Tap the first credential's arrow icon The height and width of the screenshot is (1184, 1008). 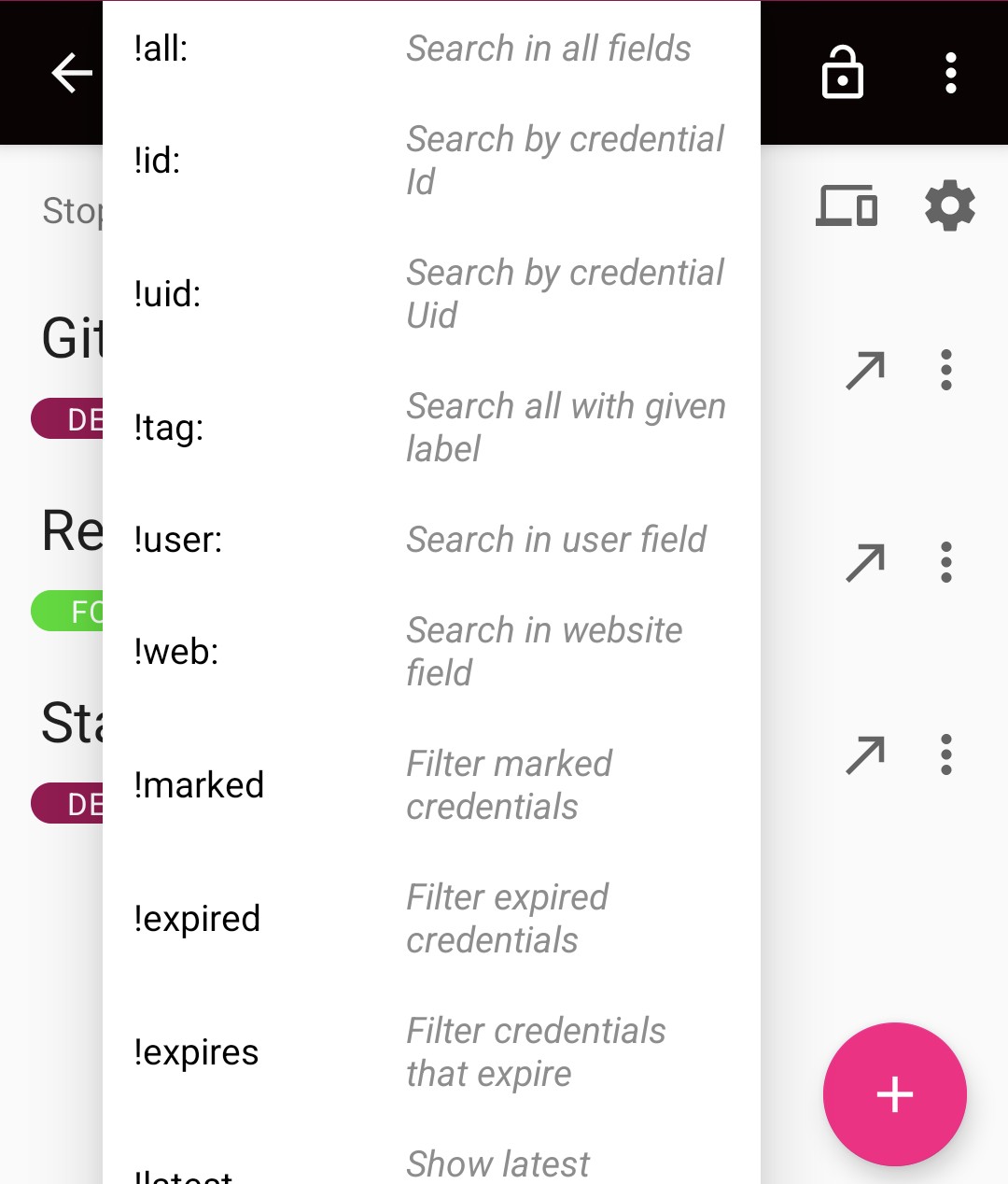point(865,371)
